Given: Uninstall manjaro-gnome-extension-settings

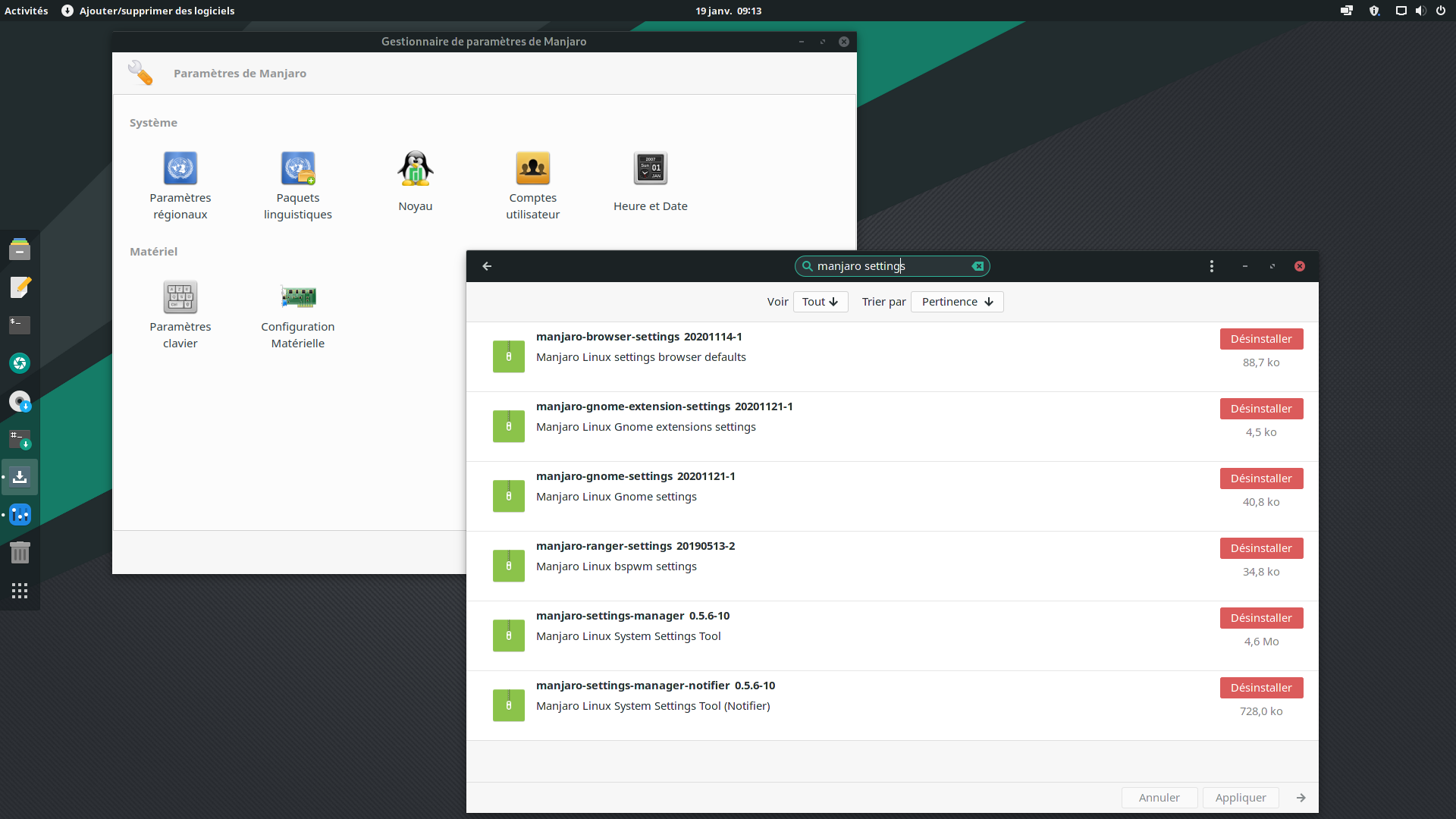Looking at the screenshot, I should pyautogui.click(x=1261, y=409).
